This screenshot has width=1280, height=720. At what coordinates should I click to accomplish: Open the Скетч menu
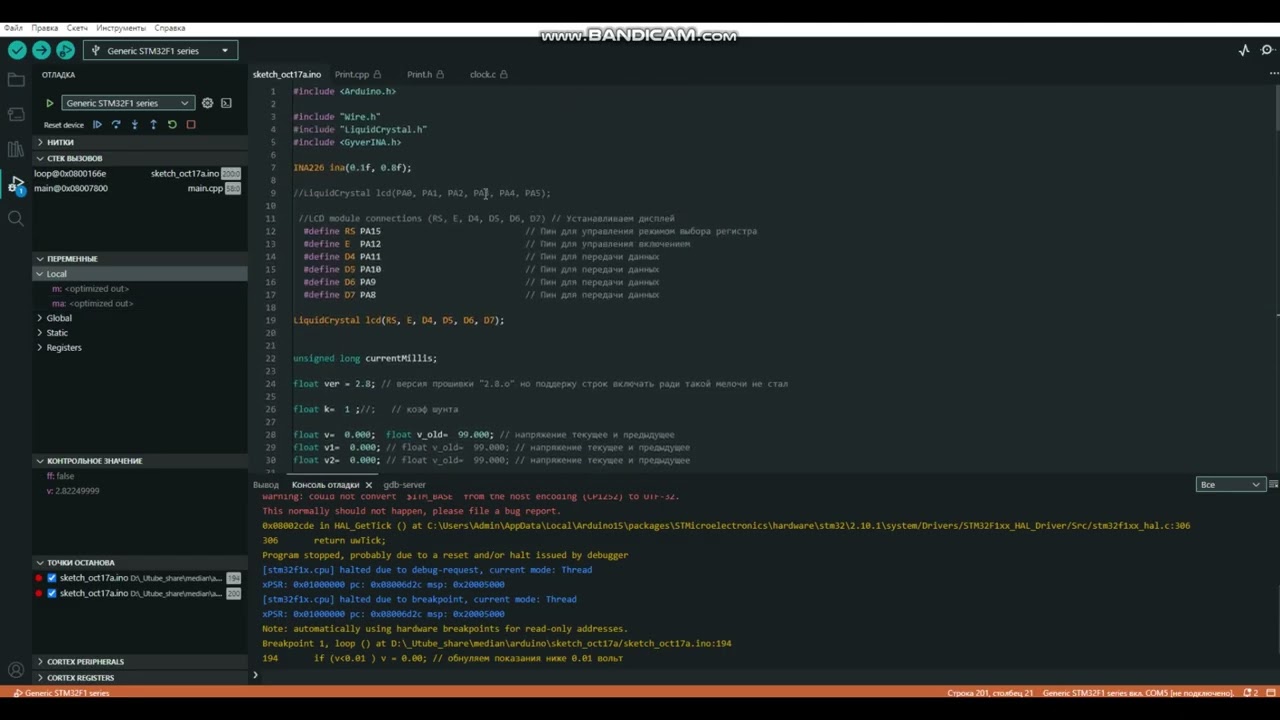pyautogui.click(x=77, y=28)
